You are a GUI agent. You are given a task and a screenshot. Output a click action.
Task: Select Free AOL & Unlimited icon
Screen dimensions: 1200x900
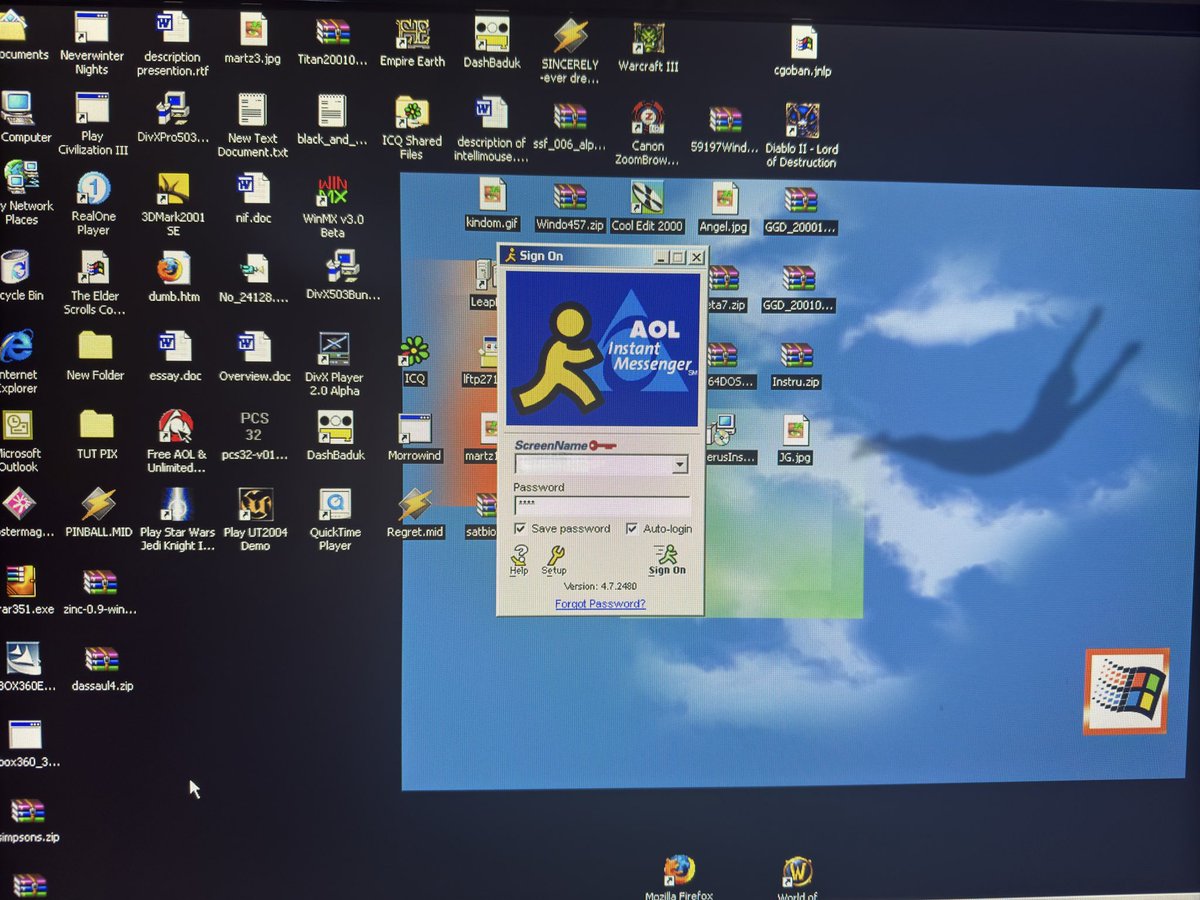(x=176, y=427)
